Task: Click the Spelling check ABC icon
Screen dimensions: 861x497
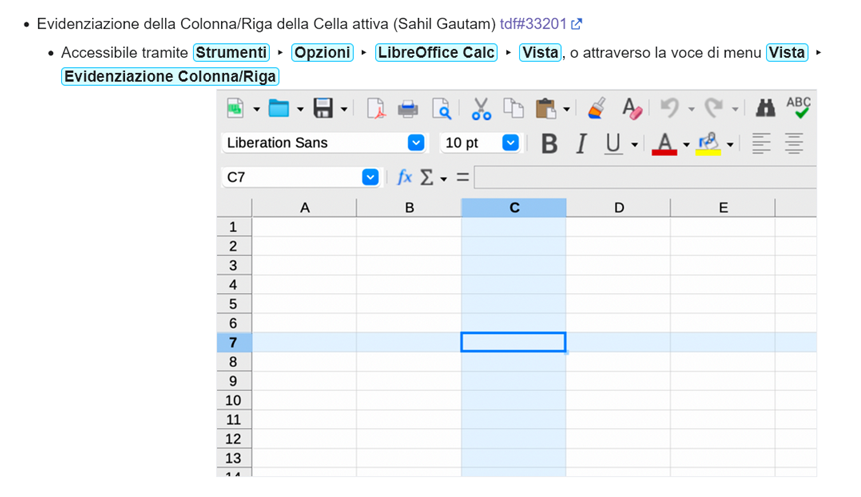Action: [x=798, y=108]
